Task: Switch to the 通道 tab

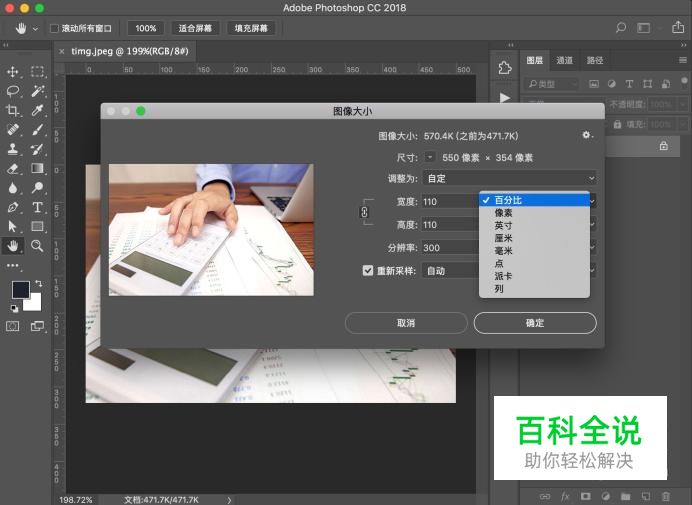Action: (x=564, y=60)
